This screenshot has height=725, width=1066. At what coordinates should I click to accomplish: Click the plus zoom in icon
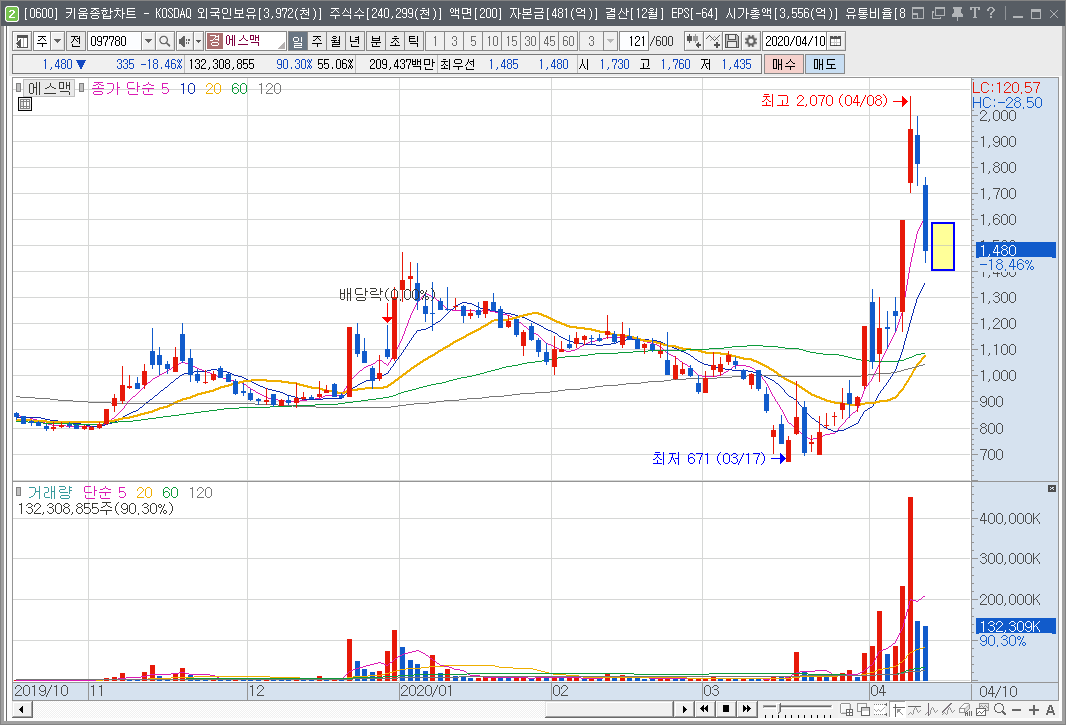[1034, 709]
